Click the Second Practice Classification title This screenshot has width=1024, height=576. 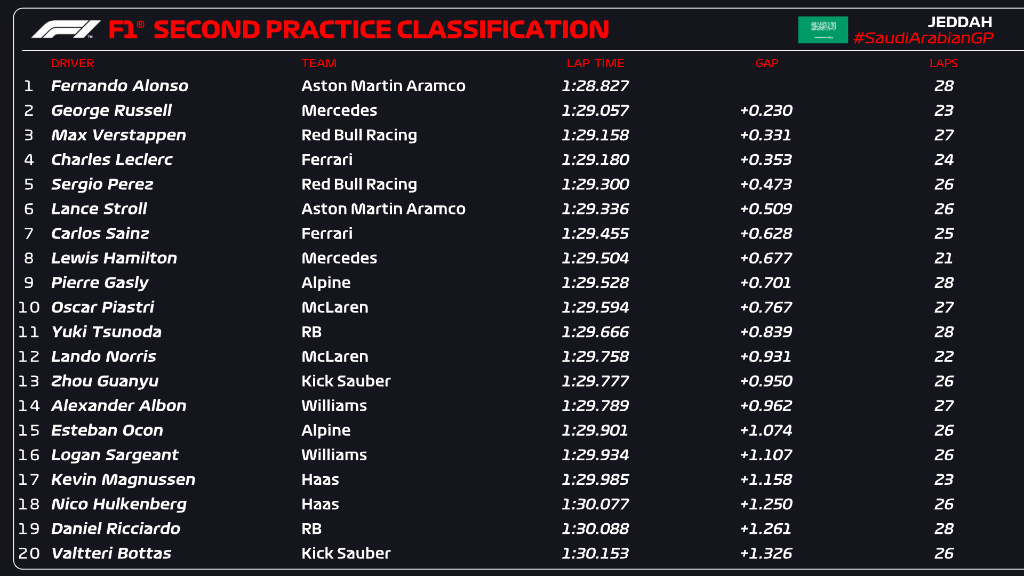(381, 29)
